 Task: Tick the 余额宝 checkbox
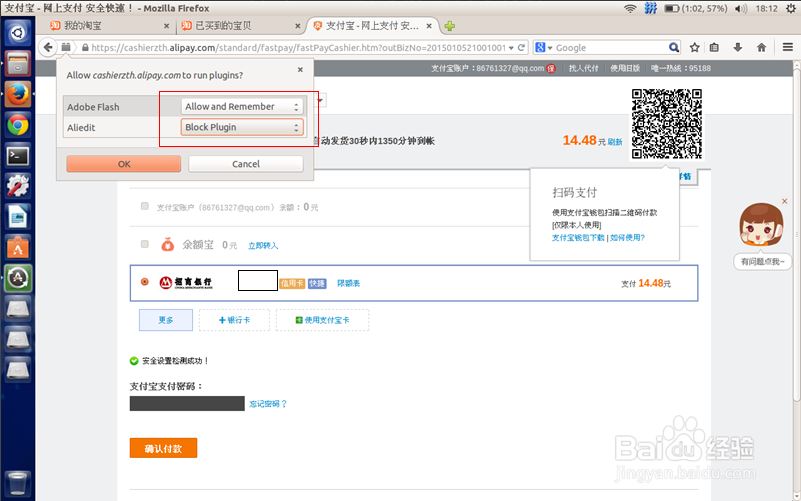pos(145,244)
